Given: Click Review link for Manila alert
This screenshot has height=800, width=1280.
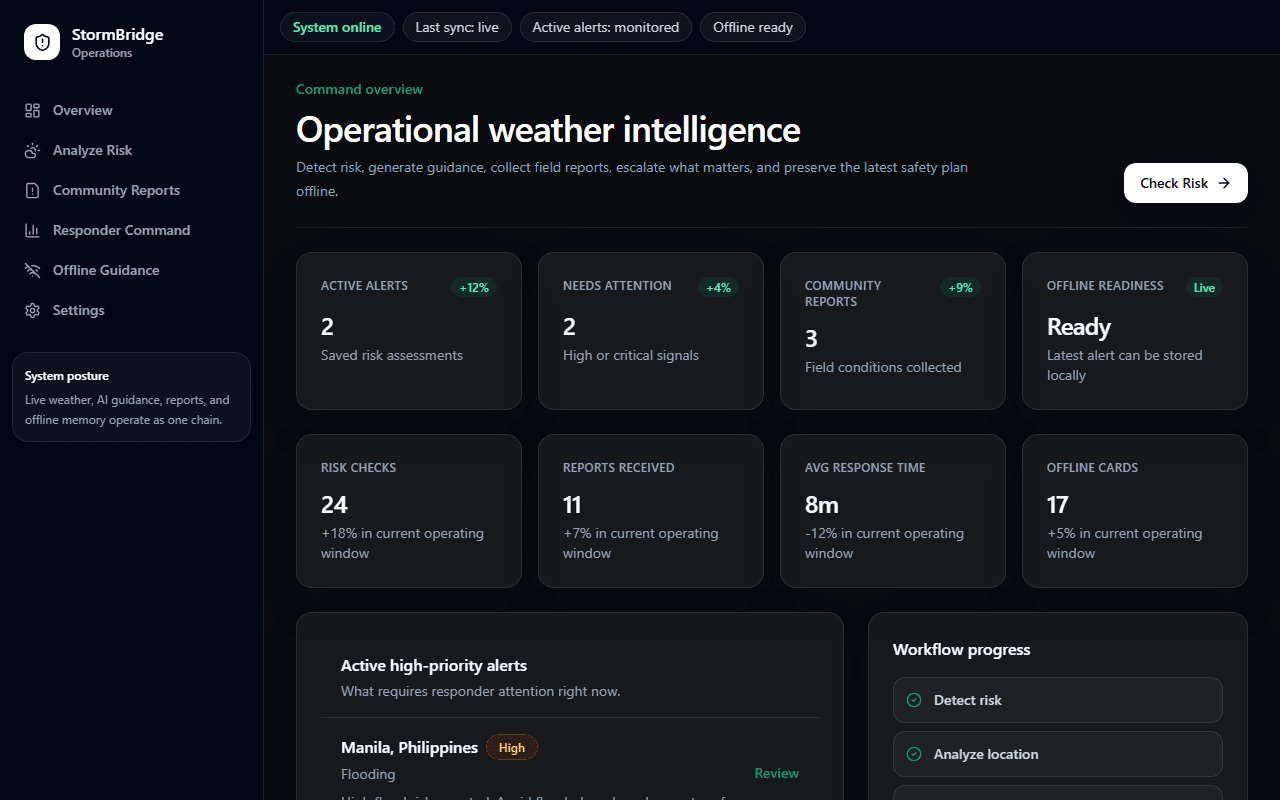Looking at the screenshot, I should pos(776,773).
